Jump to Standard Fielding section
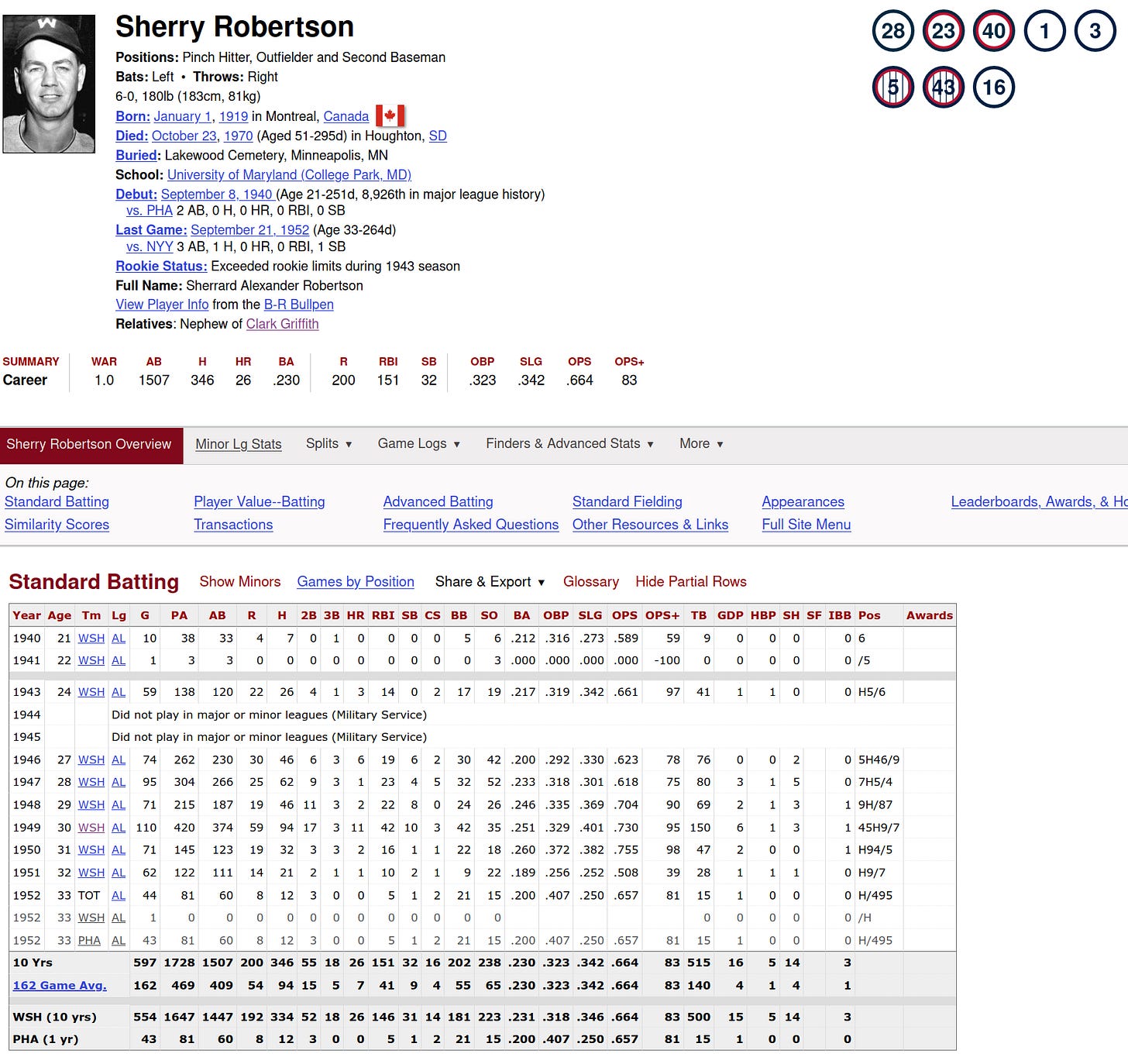This screenshot has height=1064, width=1128. tap(628, 502)
